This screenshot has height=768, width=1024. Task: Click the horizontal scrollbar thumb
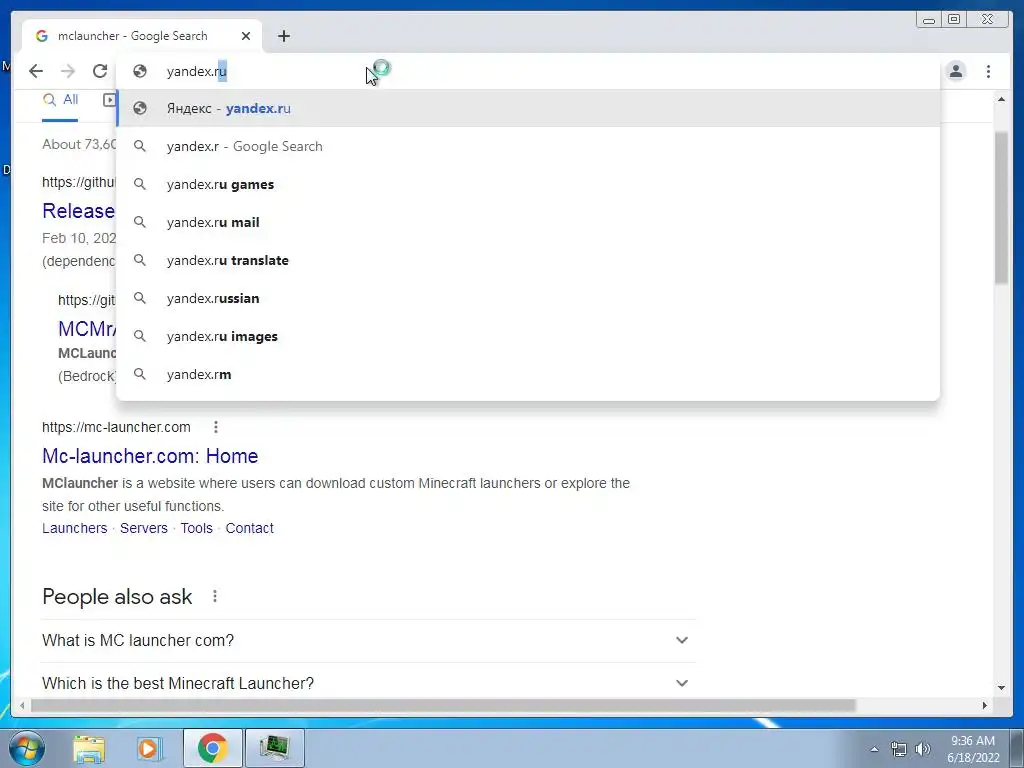(x=443, y=705)
